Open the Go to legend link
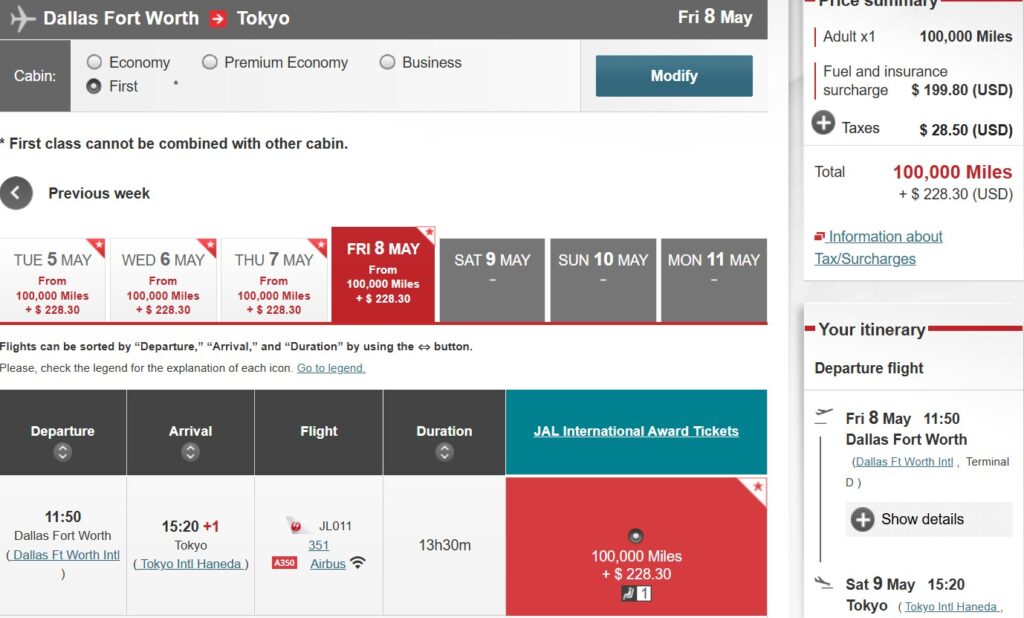 (331, 368)
